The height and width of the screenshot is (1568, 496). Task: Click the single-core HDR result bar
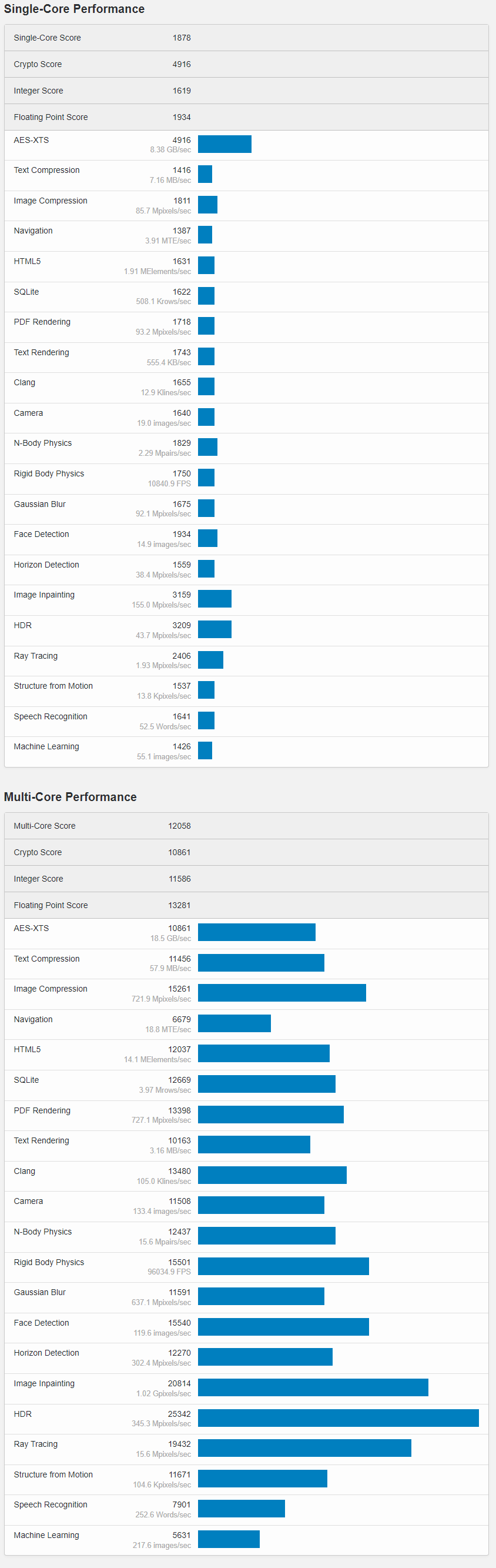pyautogui.click(x=215, y=629)
